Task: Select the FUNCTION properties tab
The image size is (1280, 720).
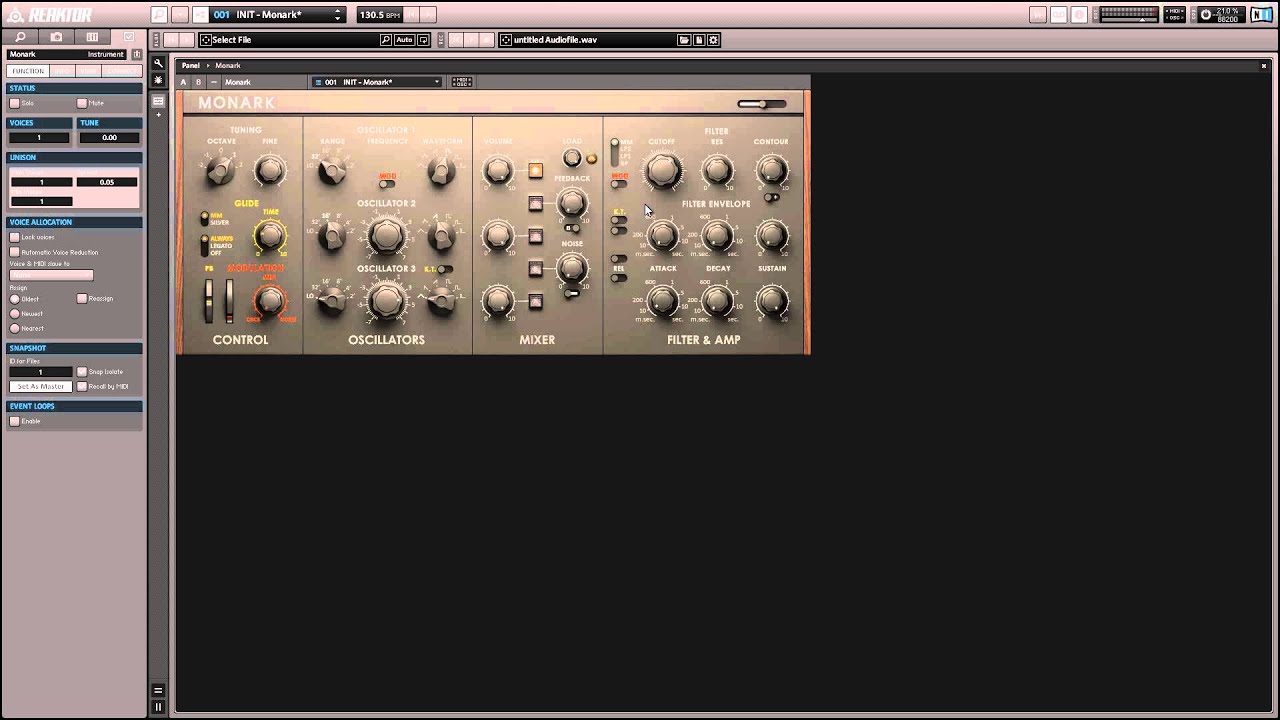Action: click(x=28, y=71)
